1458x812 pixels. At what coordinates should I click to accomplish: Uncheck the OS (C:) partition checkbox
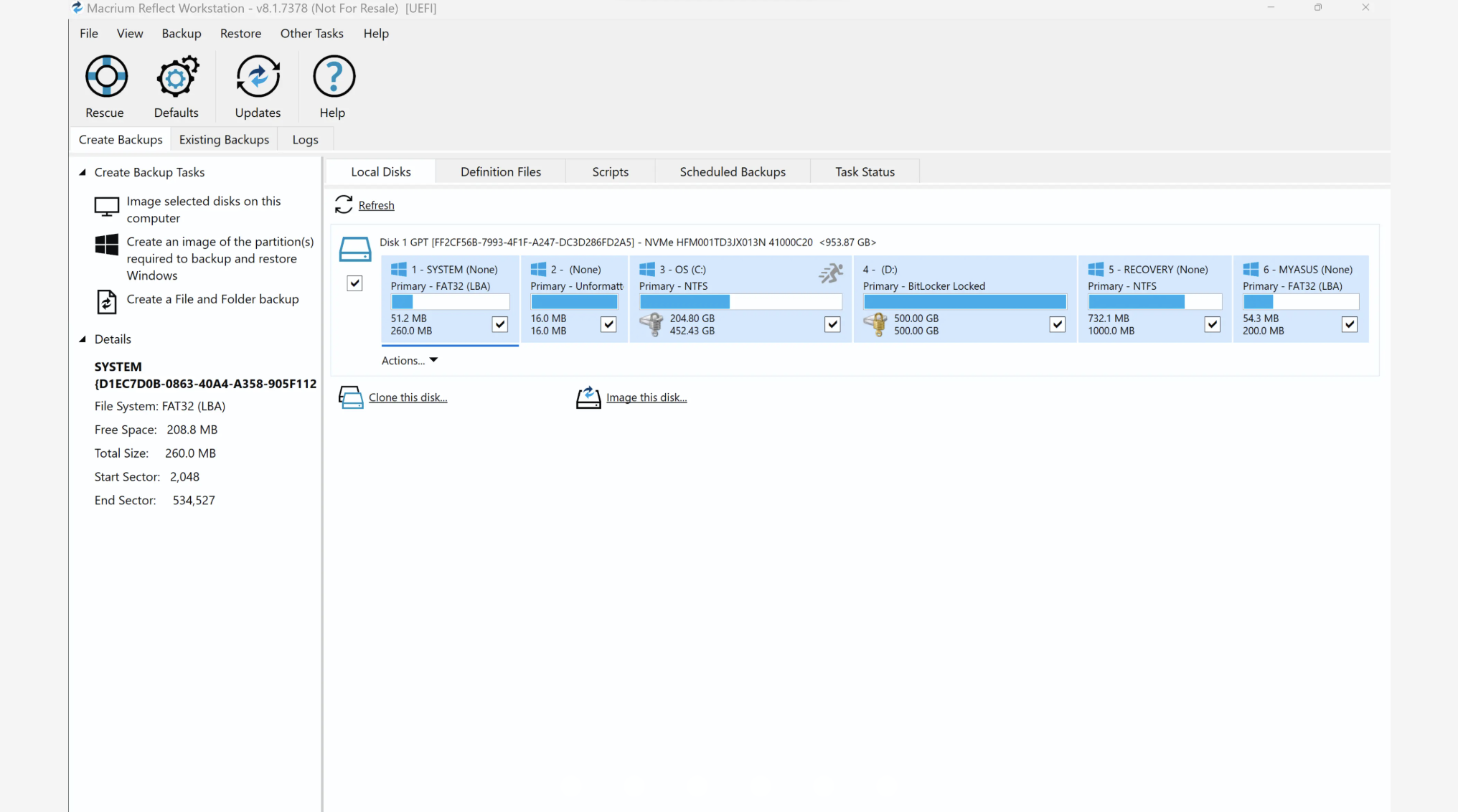coord(832,324)
